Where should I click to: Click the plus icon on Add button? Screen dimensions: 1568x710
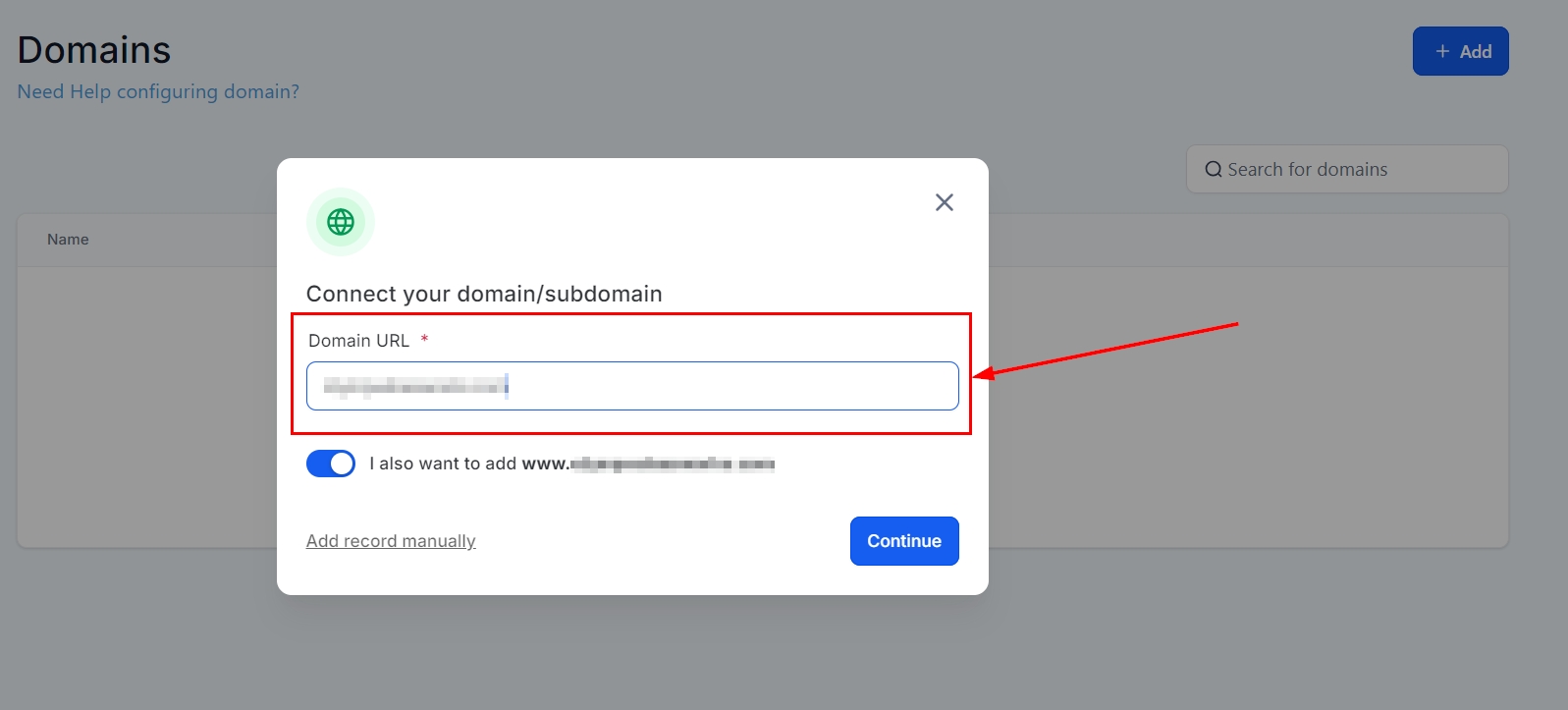click(x=1441, y=51)
